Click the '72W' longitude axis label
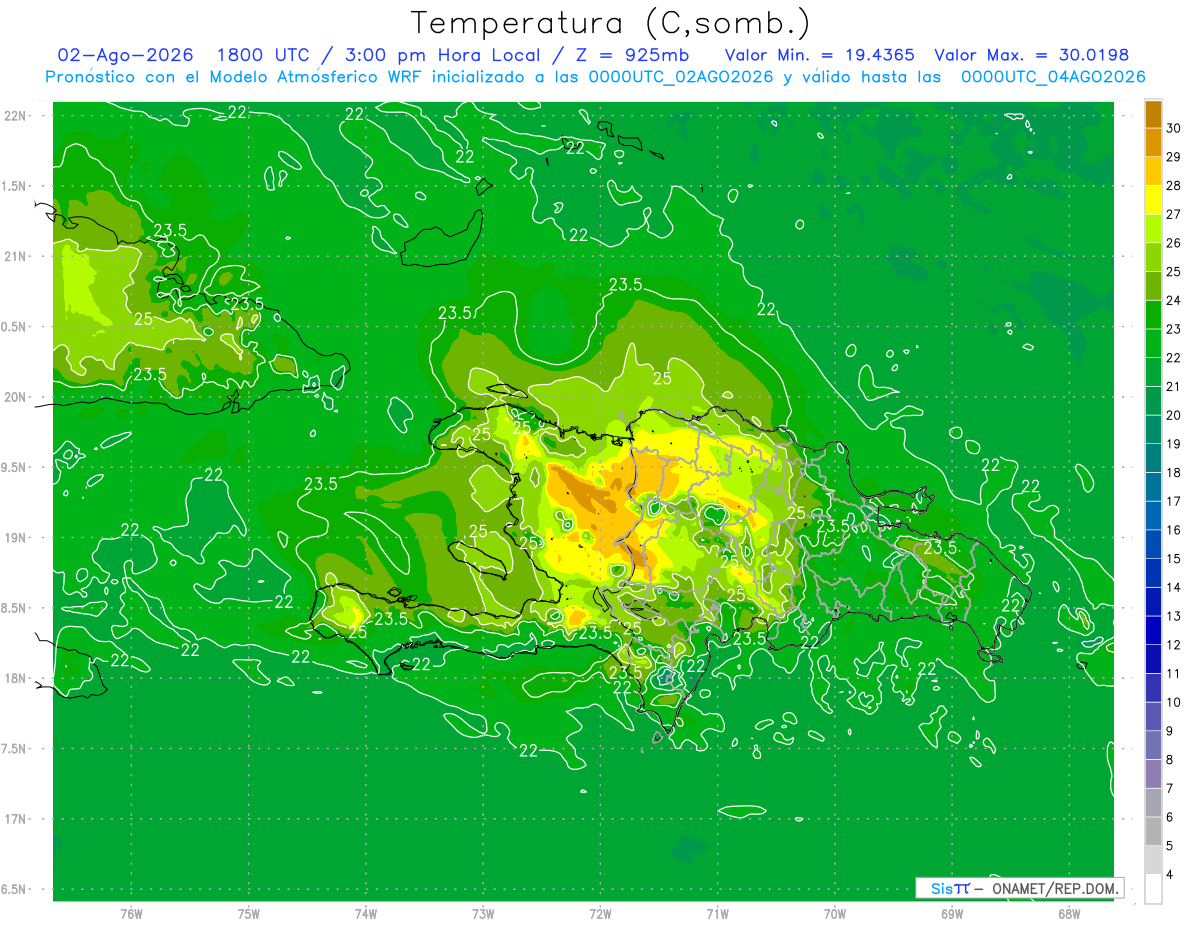 (600, 914)
